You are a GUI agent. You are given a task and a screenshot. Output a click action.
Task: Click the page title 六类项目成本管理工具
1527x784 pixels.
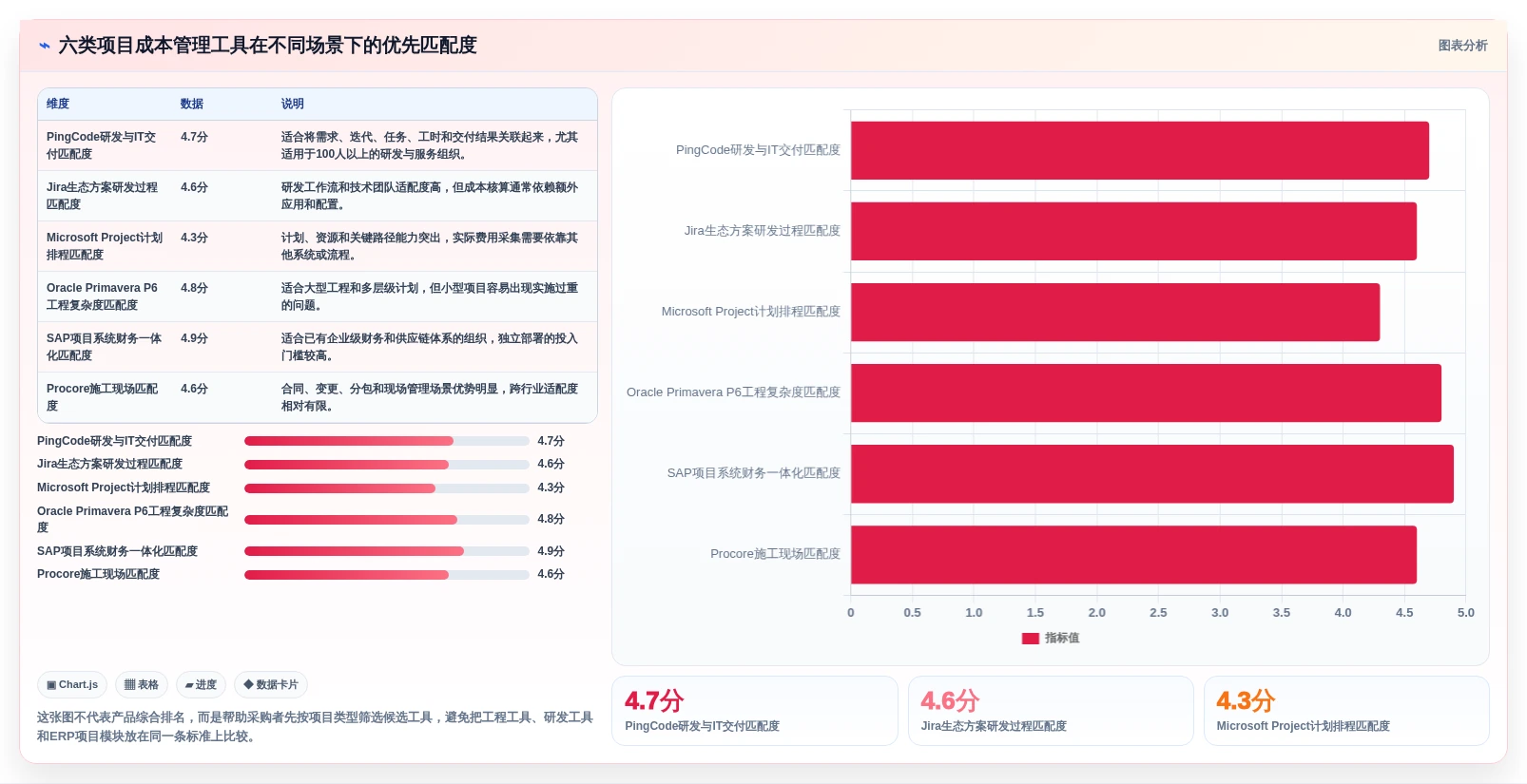(x=267, y=46)
